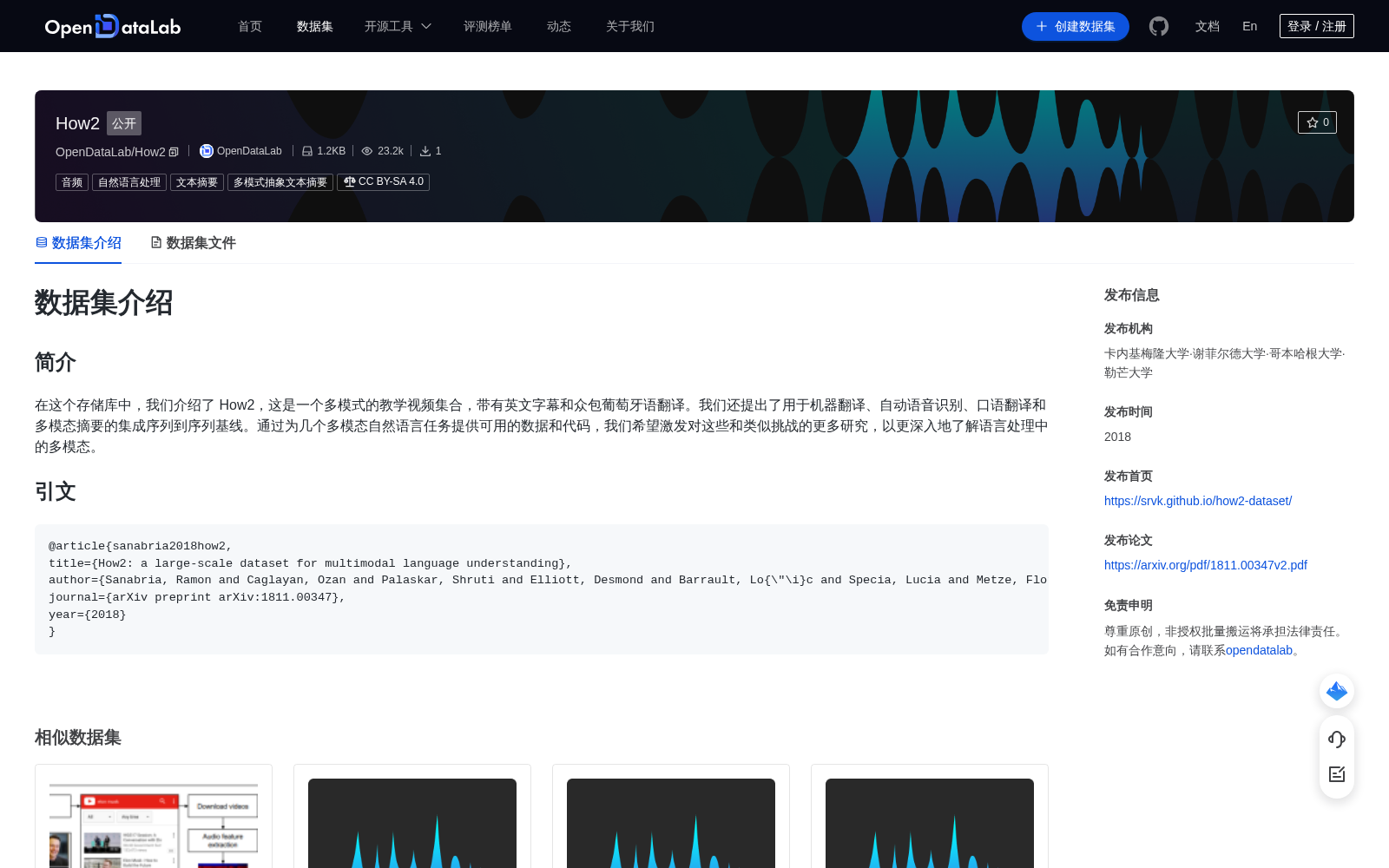
Task: Click the 发布机构 label
Action: point(1129,328)
